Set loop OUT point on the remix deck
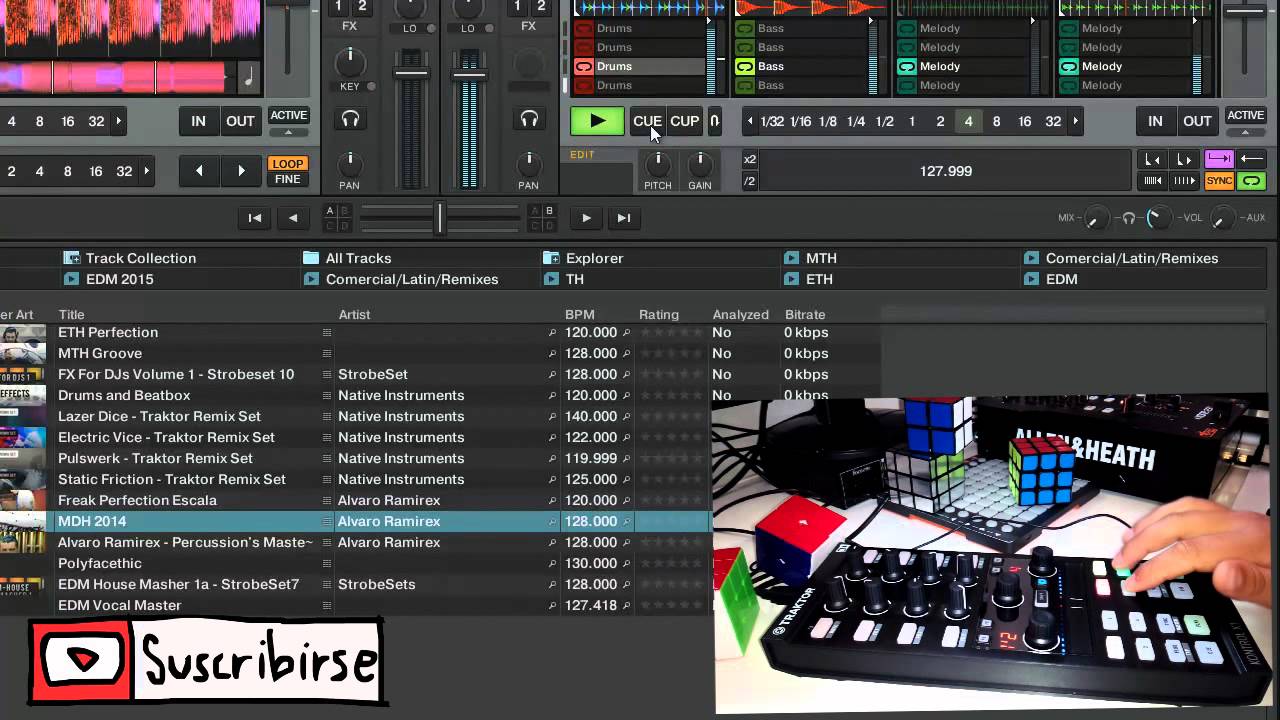 point(1197,121)
